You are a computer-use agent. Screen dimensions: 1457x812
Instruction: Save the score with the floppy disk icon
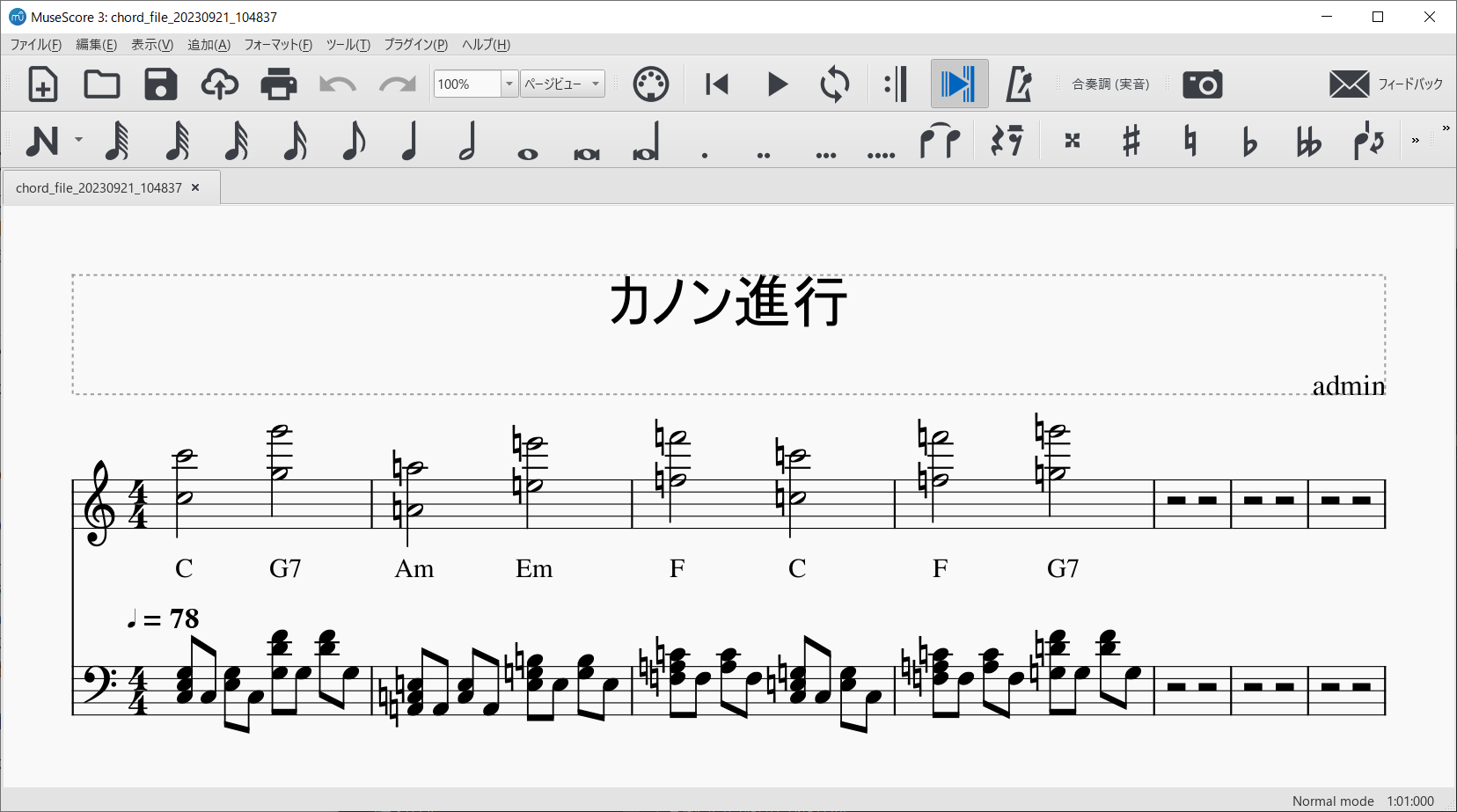[161, 84]
